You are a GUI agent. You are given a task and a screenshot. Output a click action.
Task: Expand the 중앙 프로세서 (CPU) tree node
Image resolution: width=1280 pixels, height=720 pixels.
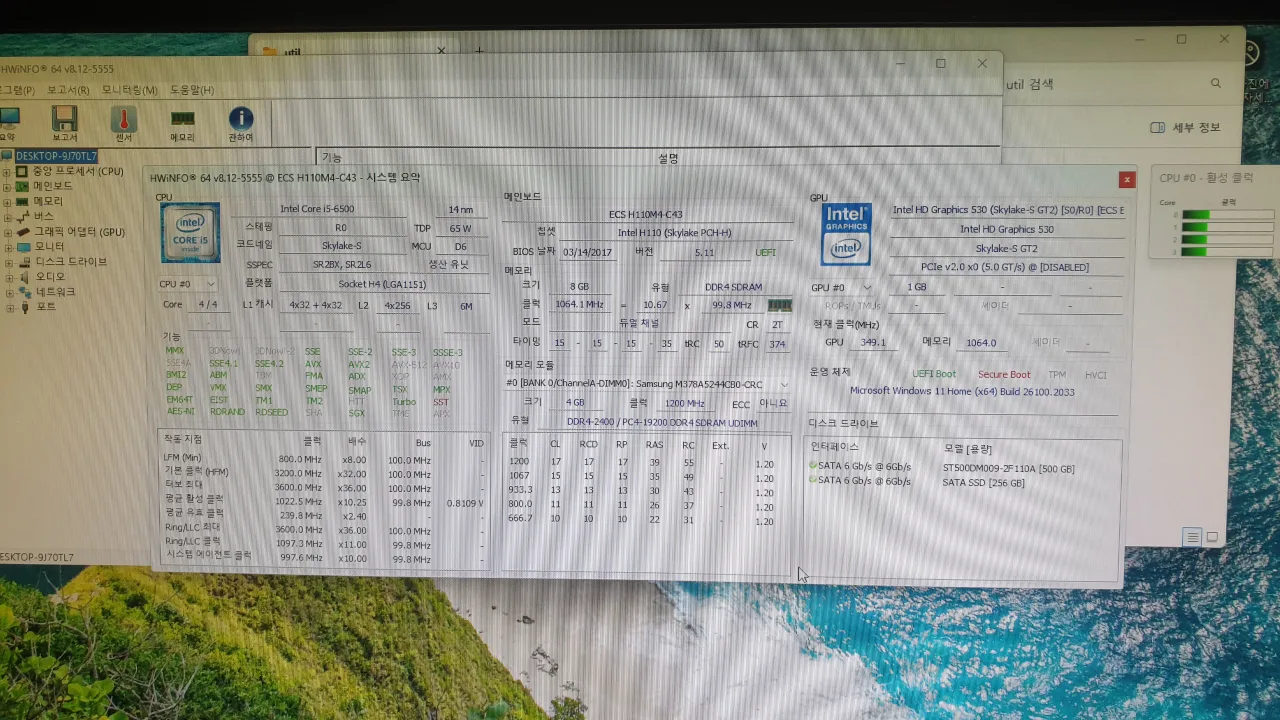[7, 171]
